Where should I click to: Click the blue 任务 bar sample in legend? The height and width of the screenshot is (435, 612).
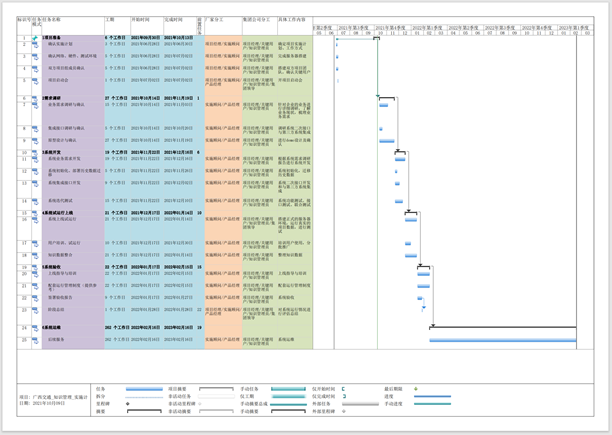pyautogui.click(x=143, y=390)
